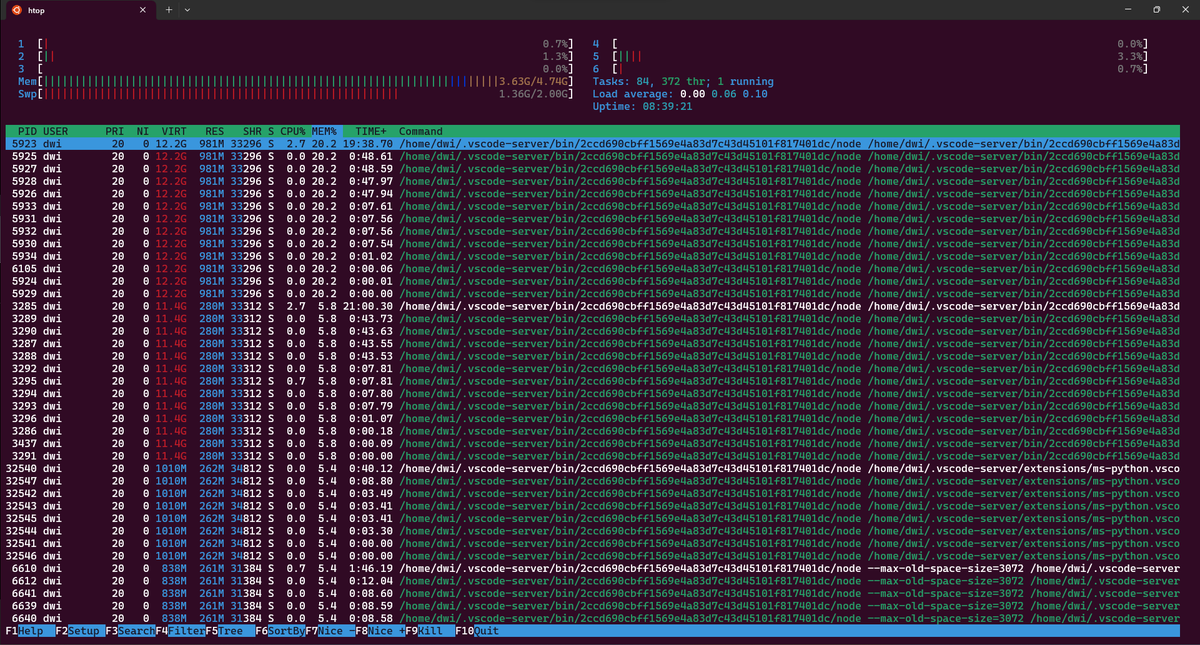Close the htop terminal tab
The height and width of the screenshot is (645, 1200).
[142, 10]
